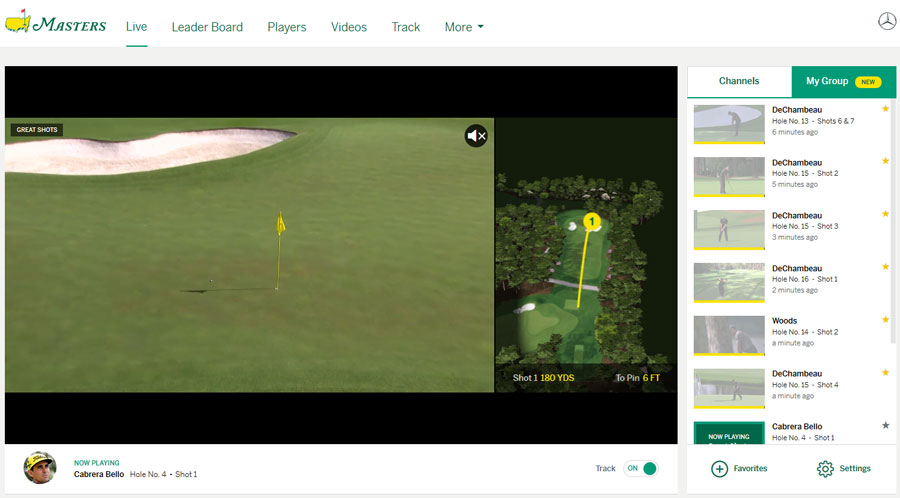Toggle favorite star for DeChambeau Hole 13

pos(886,108)
